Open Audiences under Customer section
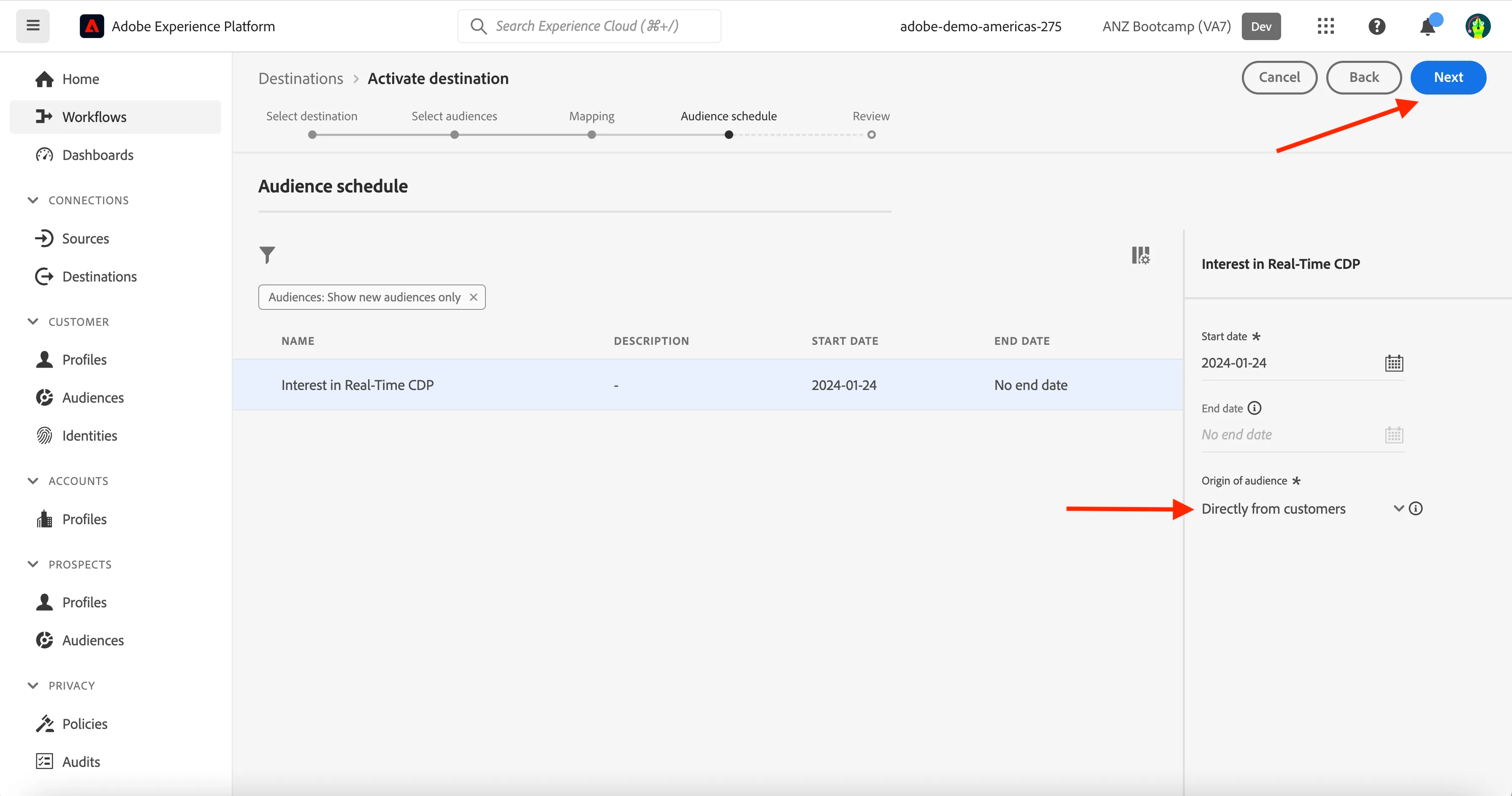 116,398
